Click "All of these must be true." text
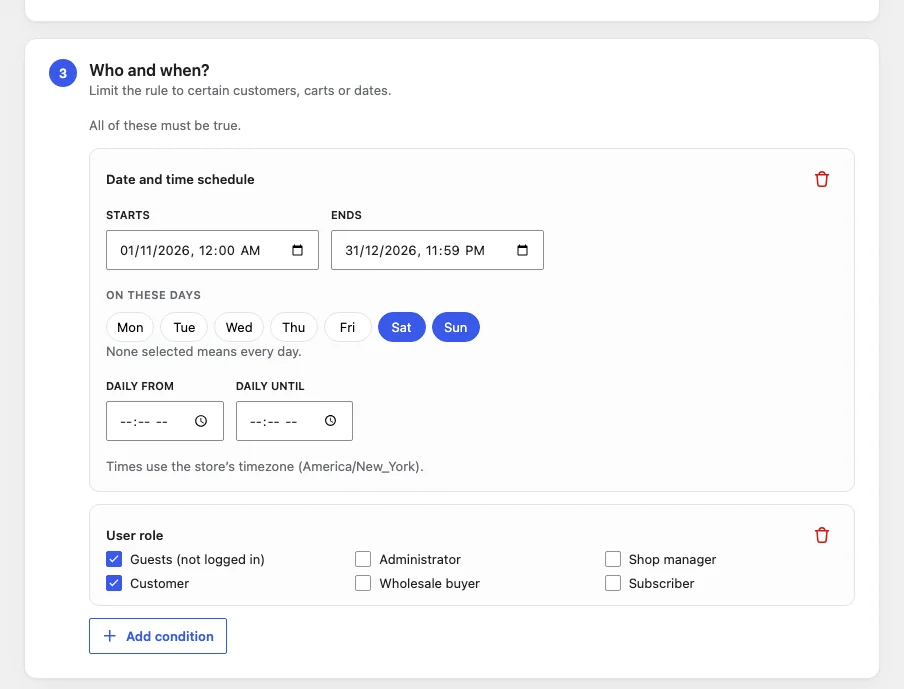The height and width of the screenshot is (689, 904). [x=165, y=126]
